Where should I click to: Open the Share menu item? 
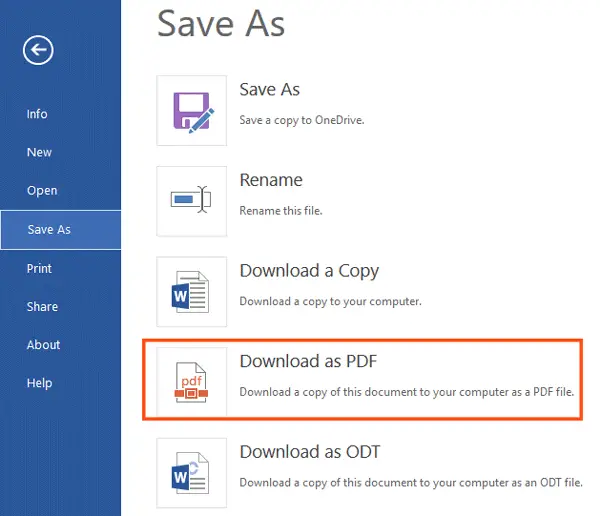click(x=42, y=306)
